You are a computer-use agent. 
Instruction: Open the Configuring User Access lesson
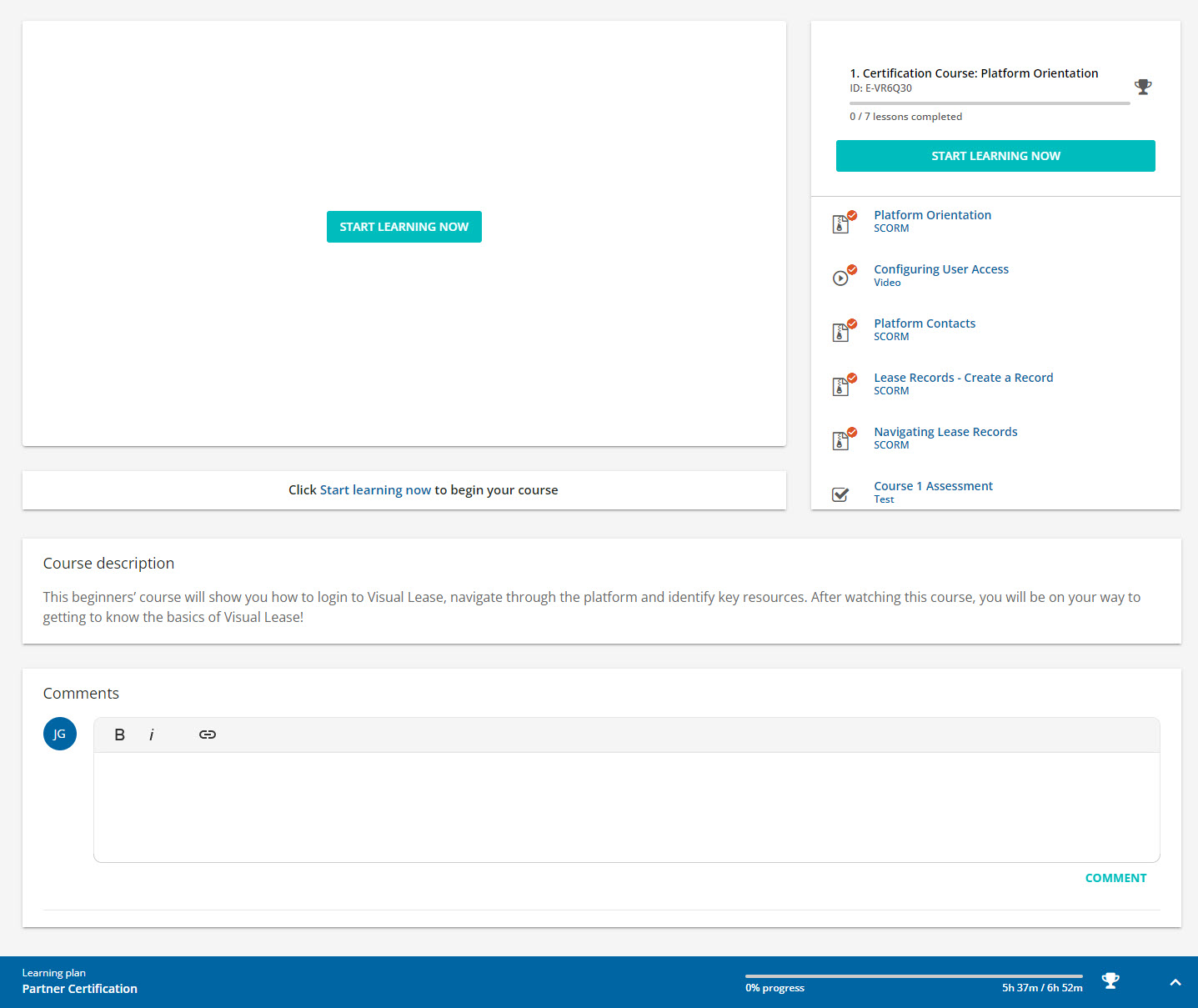point(941,269)
